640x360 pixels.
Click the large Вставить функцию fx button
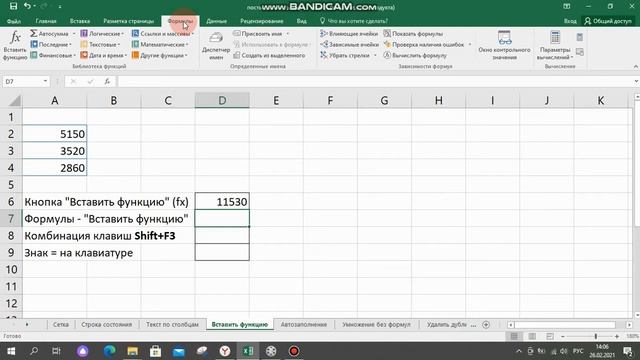(15, 46)
